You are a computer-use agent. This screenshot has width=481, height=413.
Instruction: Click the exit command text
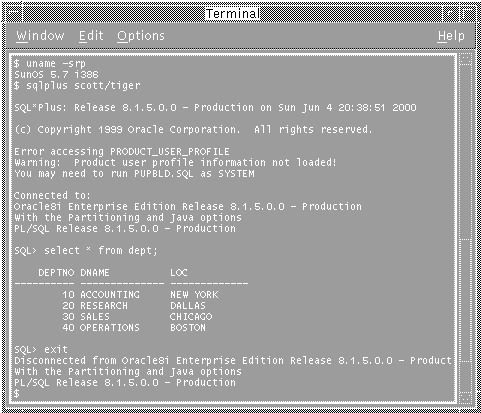point(56,349)
